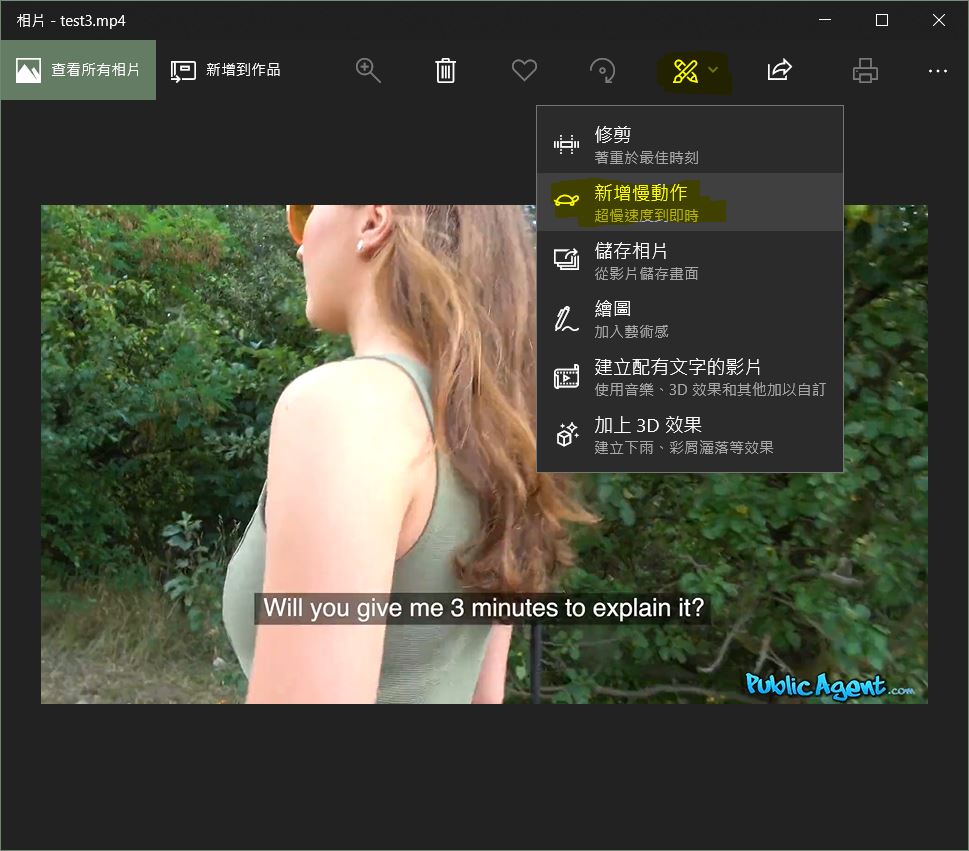Select 加上 3D 效果 menu item
The image size is (969, 851).
tap(690, 434)
